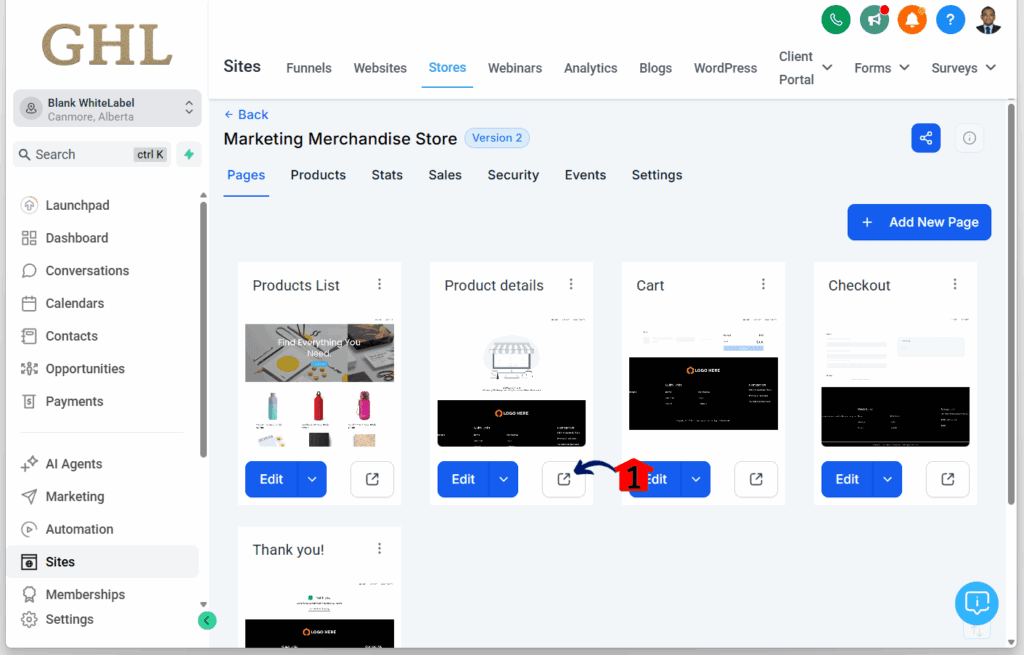This screenshot has width=1024, height=655.
Task: Click the blue share store button
Action: pyautogui.click(x=925, y=138)
